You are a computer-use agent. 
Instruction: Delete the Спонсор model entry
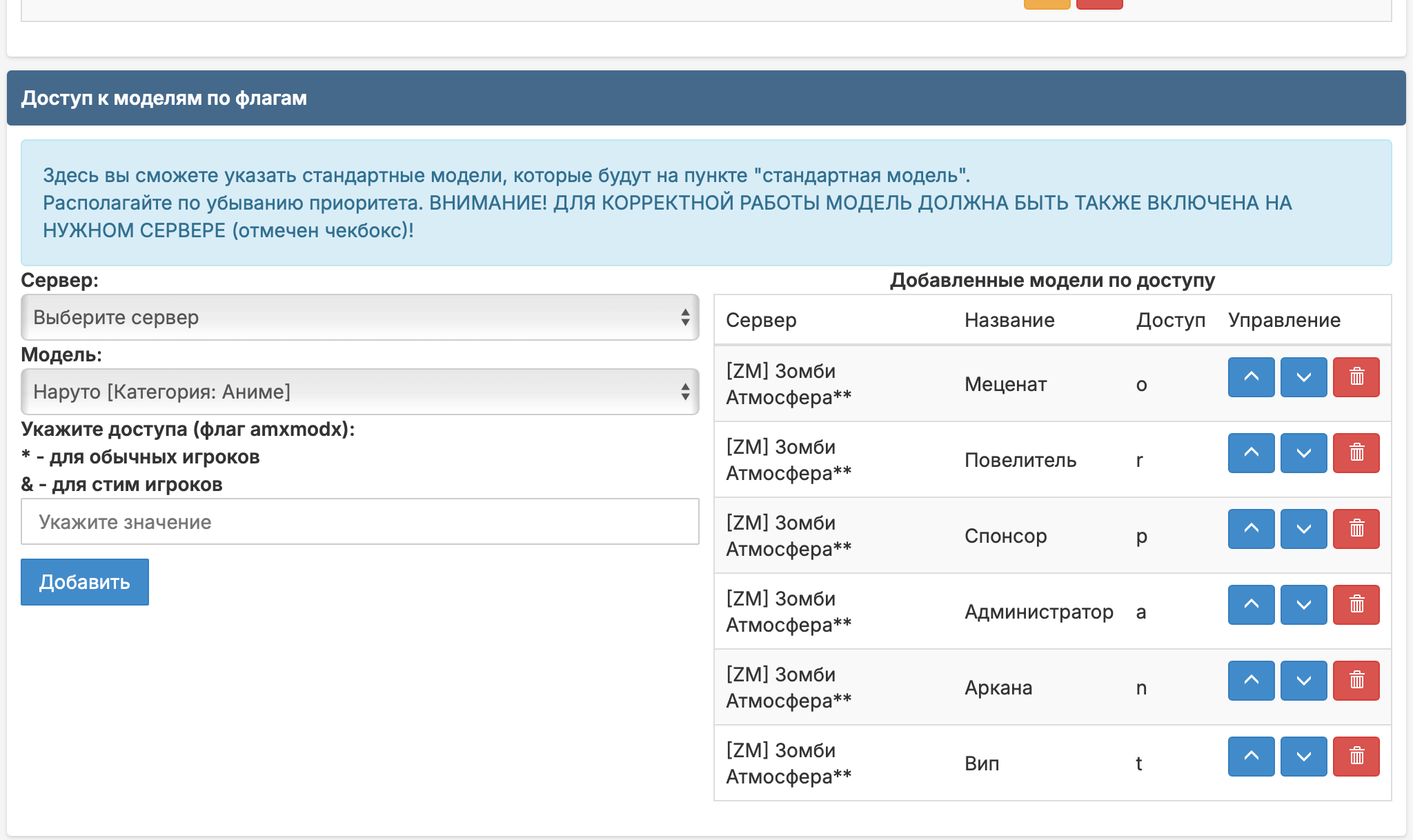(1356, 529)
